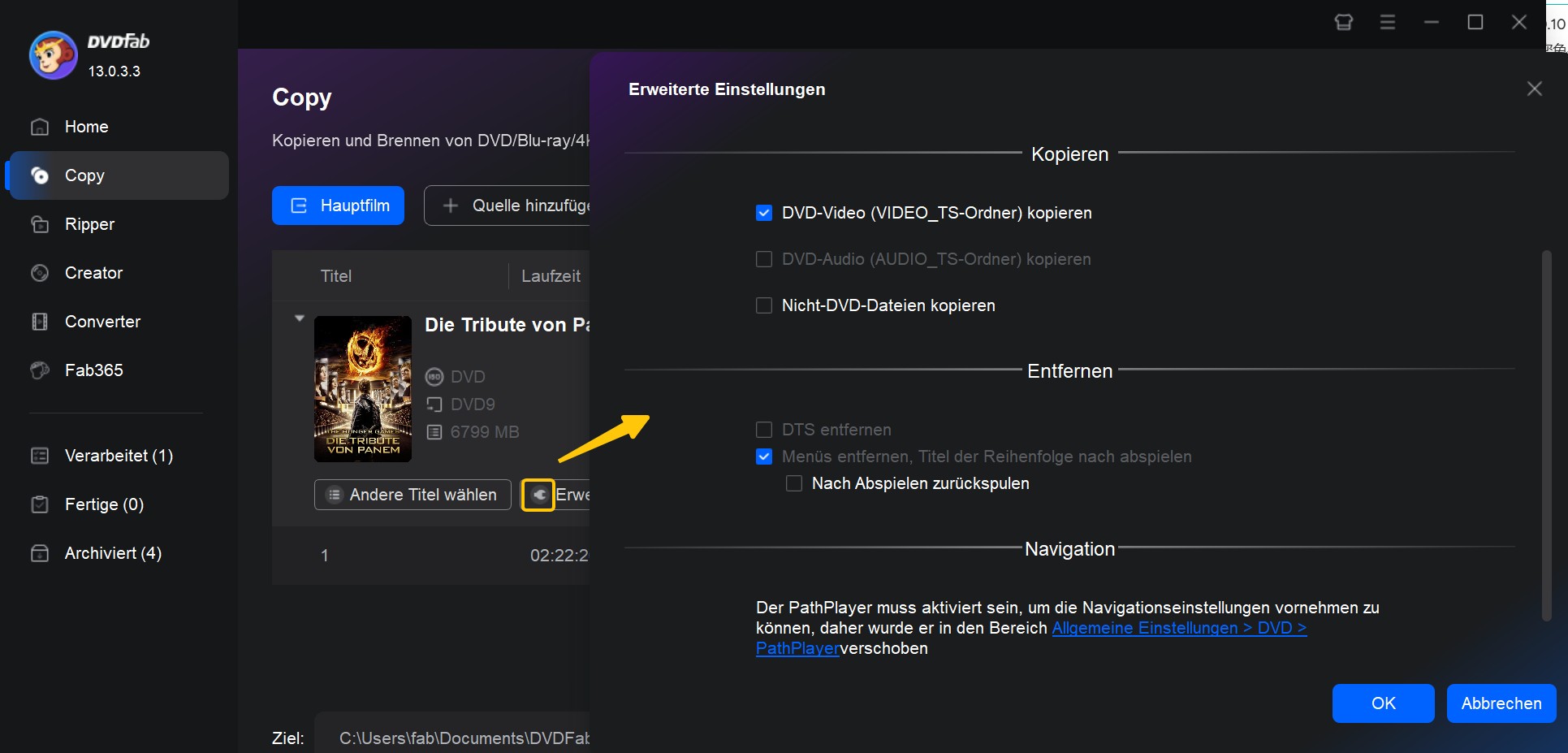Show the Fertige task list icon

pyautogui.click(x=40, y=504)
